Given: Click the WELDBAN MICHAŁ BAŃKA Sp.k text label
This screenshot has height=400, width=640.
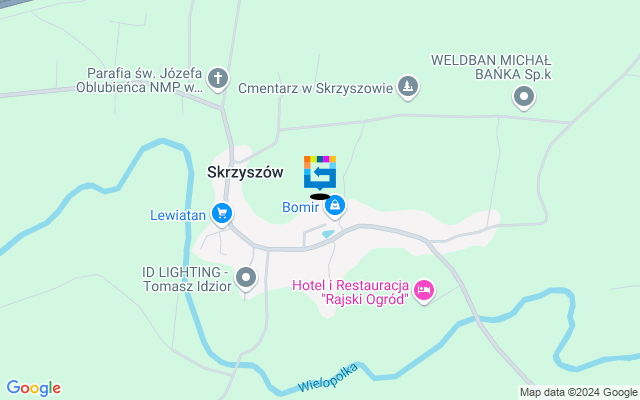Looking at the screenshot, I should point(491,67).
